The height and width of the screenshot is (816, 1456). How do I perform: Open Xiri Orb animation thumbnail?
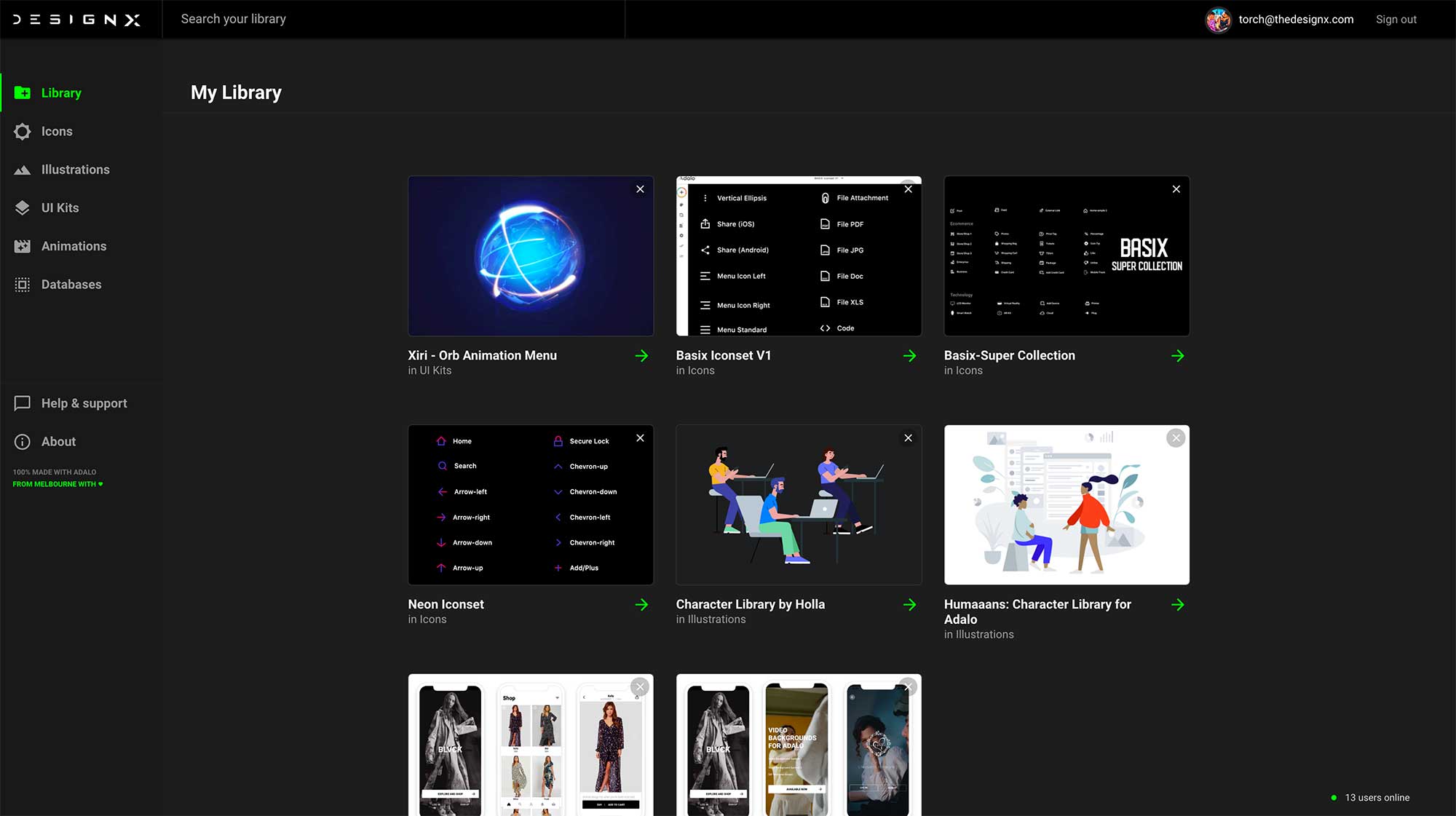point(530,256)
